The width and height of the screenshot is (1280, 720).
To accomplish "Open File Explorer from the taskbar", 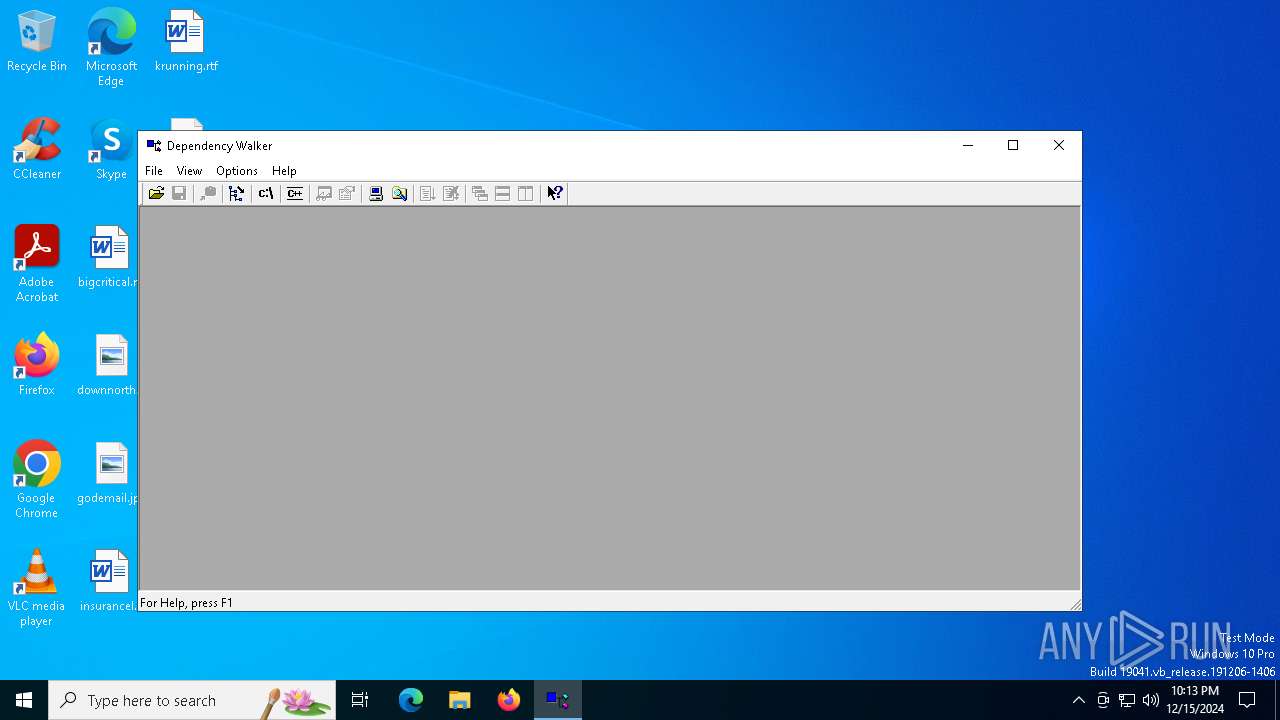I will coord(459,700).
